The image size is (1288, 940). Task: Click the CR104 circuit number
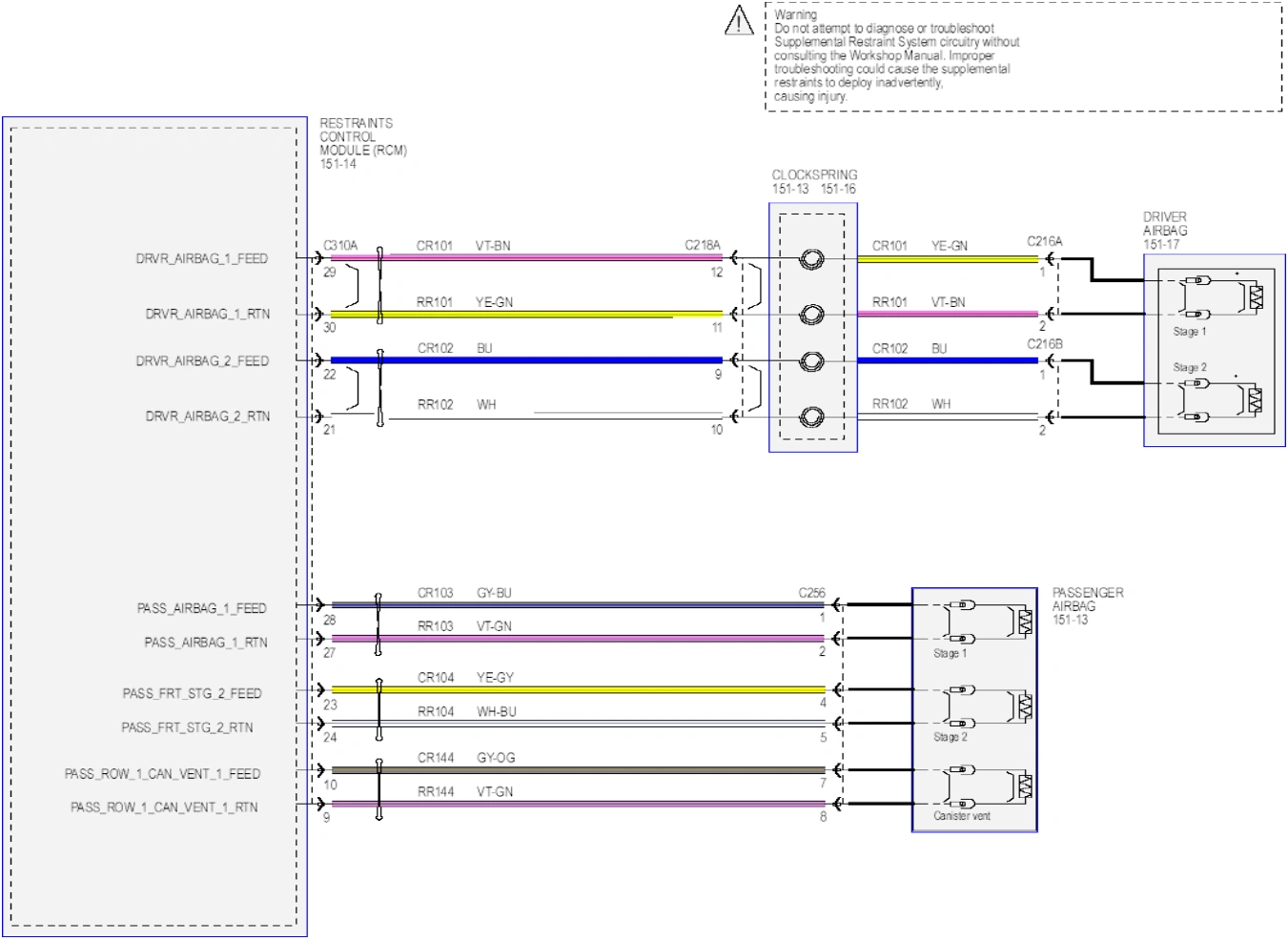[x=436, y=678]
